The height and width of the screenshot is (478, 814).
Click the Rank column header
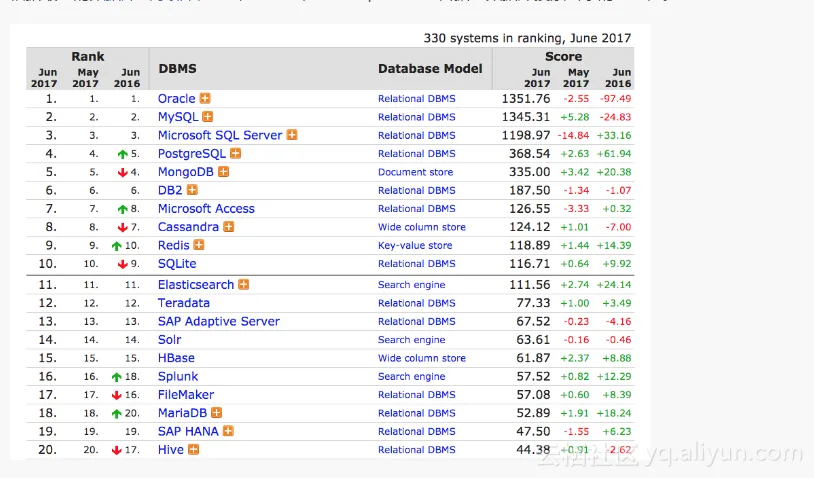(x=88, y=56)
